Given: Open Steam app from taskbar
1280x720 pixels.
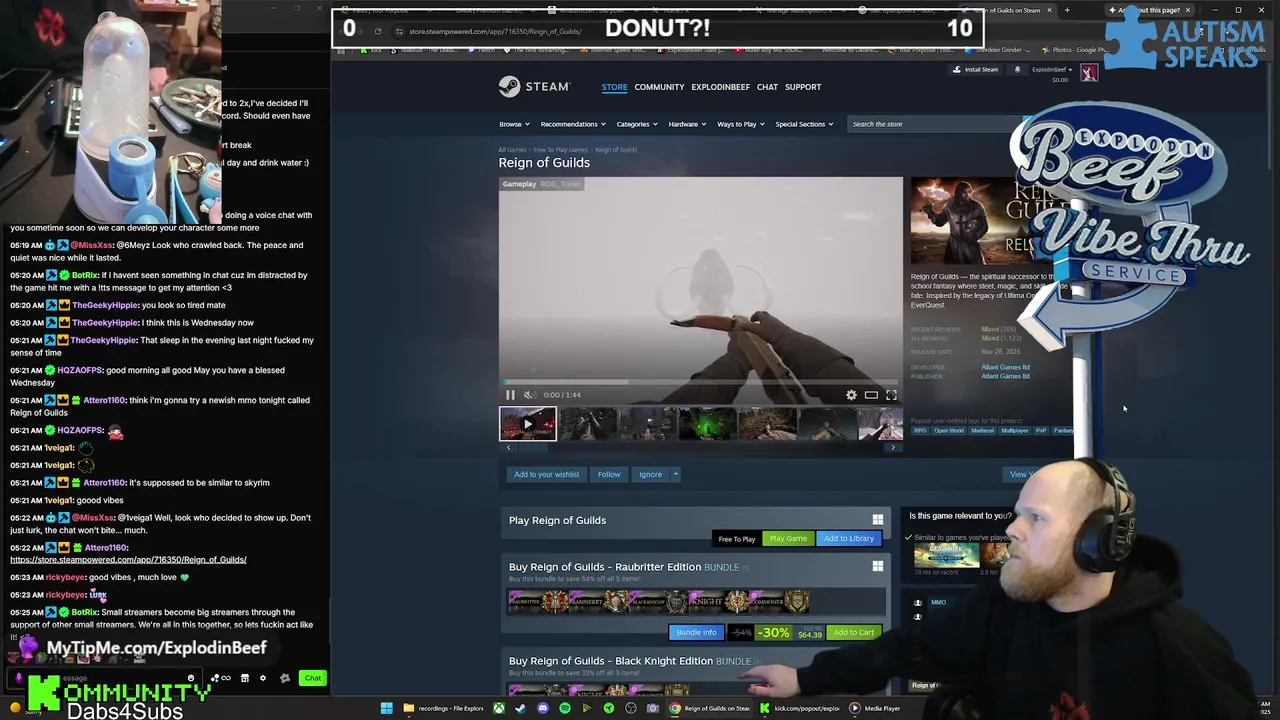Looking at the screenshot, I should click(520, 708).
